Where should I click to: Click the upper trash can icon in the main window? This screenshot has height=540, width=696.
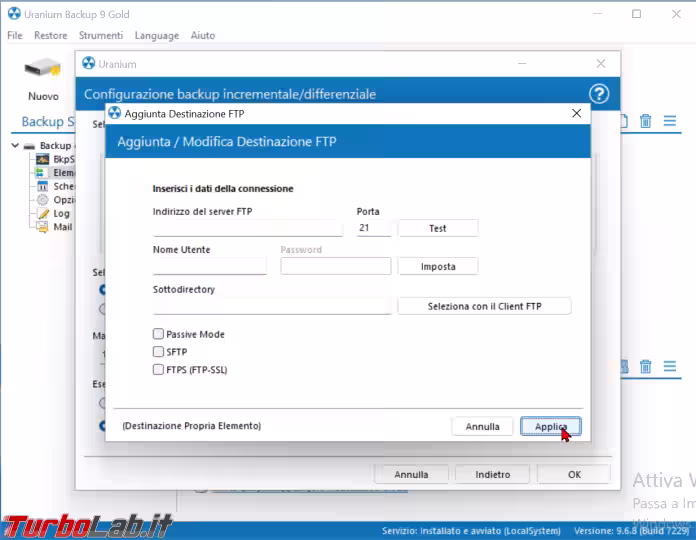click(645, 121)
